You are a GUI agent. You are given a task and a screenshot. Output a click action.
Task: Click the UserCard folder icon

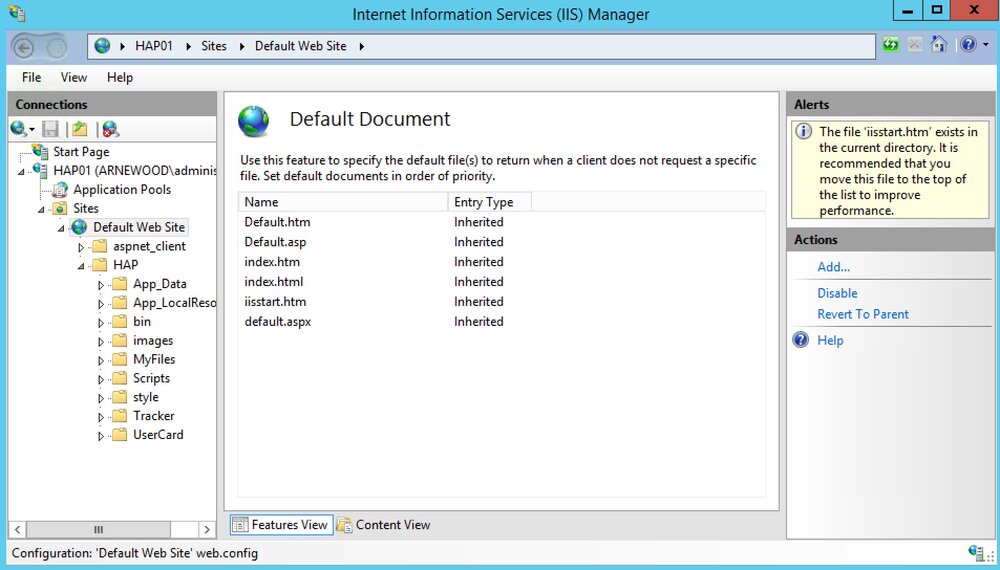(x=120, y=434)
